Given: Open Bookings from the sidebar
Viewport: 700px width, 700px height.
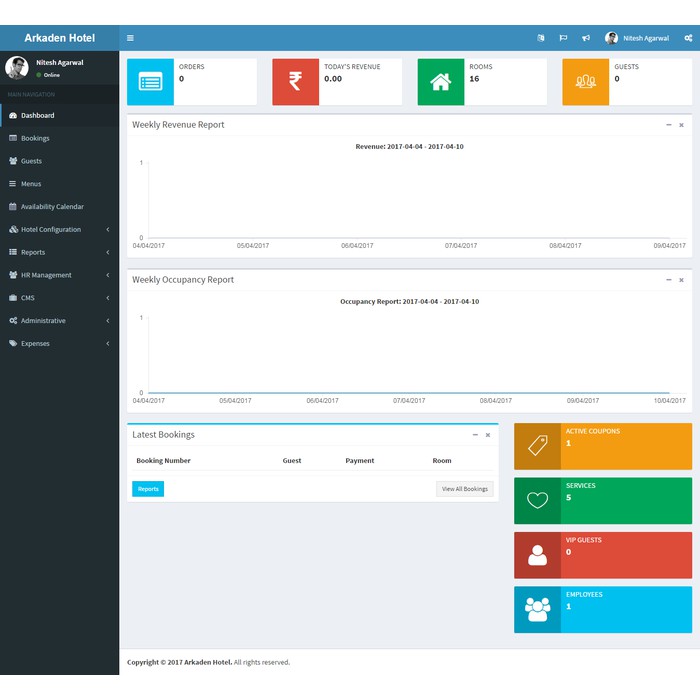Looking at the screenshot, I should pos(35,138).
